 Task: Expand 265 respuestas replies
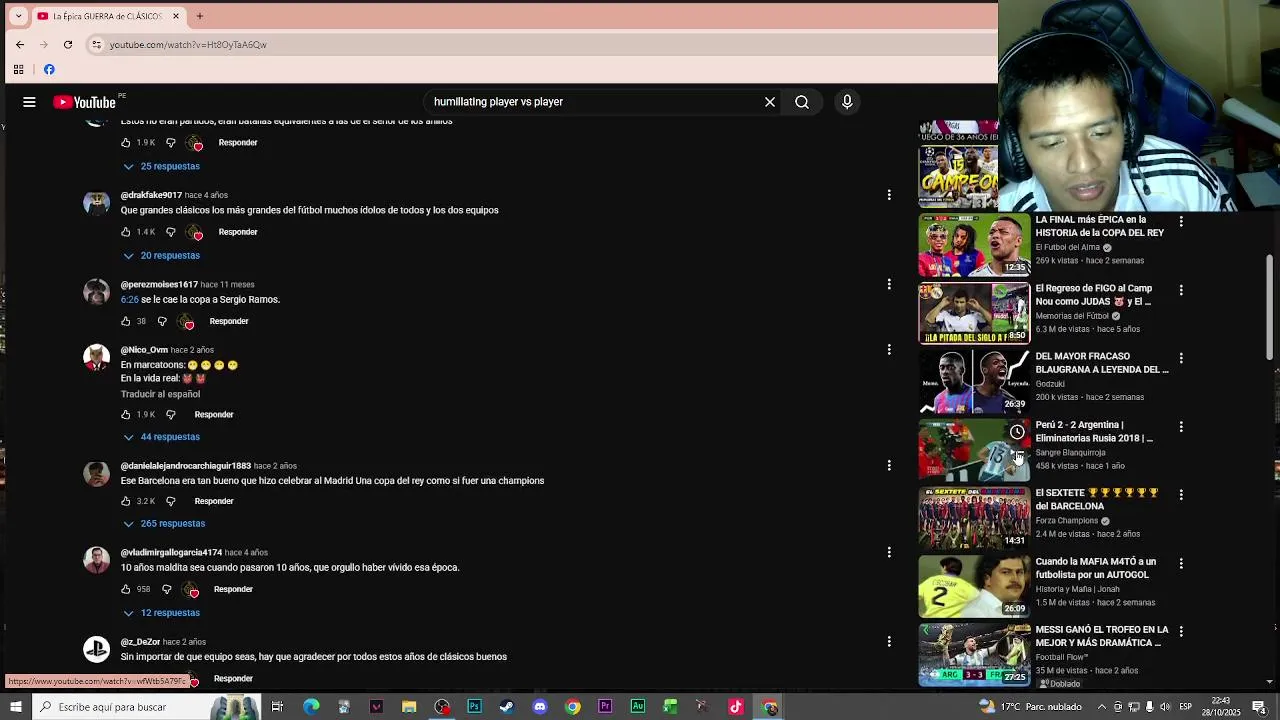[x=164, y=524]
